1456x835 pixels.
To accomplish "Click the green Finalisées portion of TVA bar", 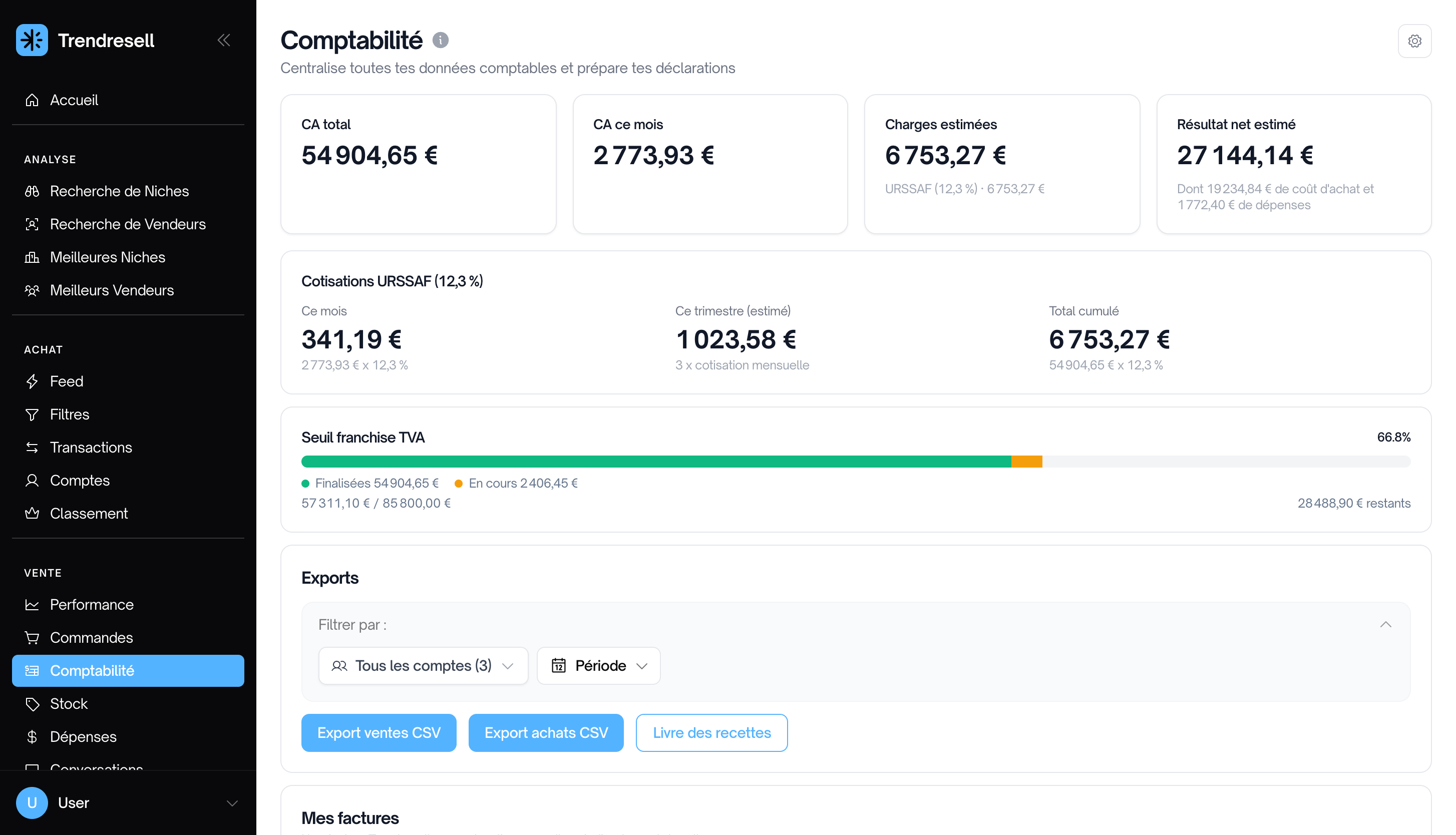I will tap(656, 462).
